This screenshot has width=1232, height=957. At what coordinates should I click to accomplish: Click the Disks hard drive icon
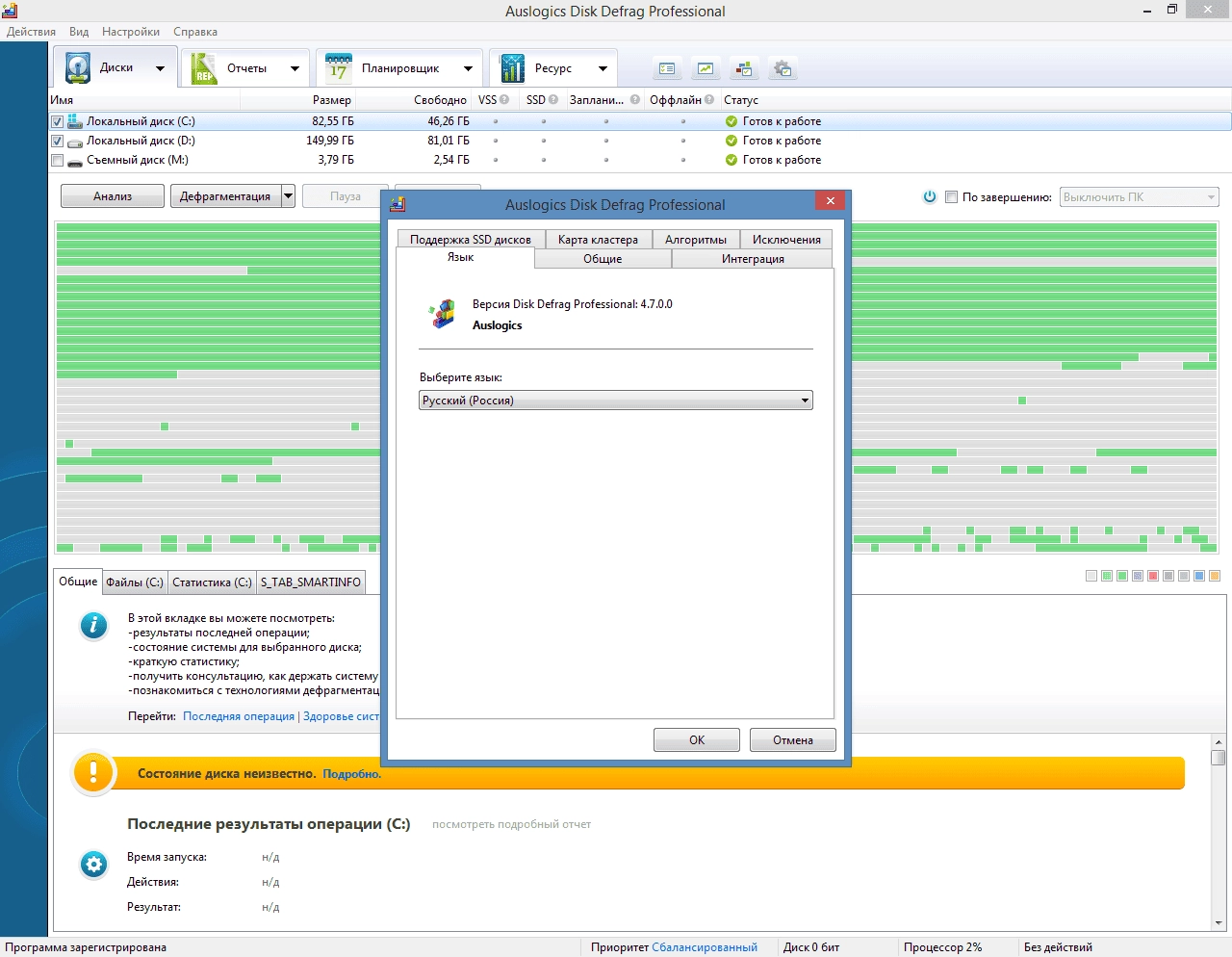point(78,68)
